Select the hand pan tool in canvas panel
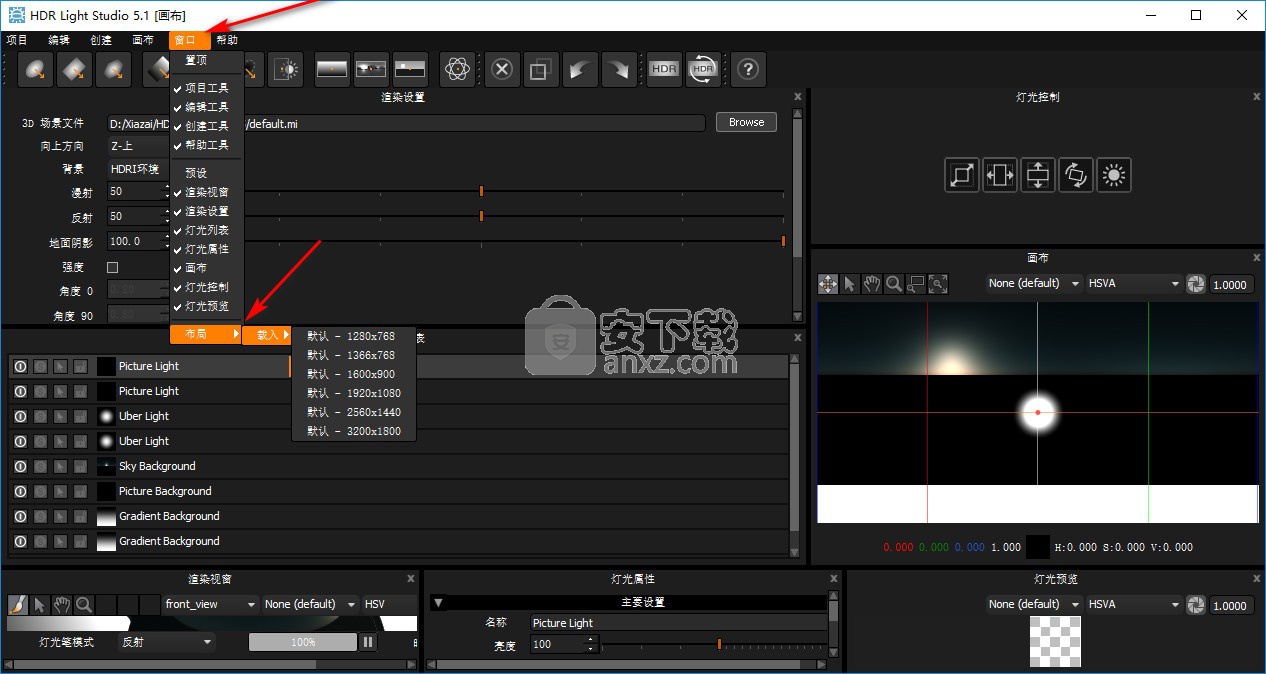The height and width of the screenshot is (674, 1266). pos(872,284)
